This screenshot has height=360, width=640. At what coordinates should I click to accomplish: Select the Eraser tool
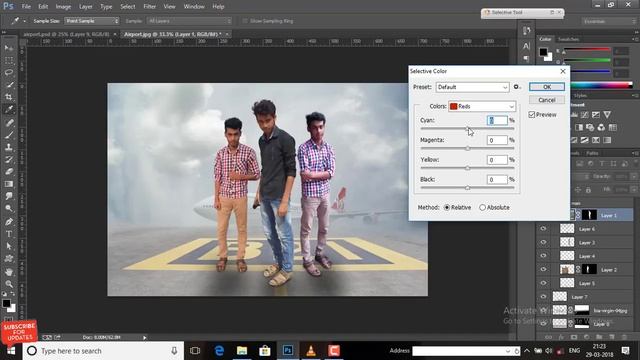9,171
